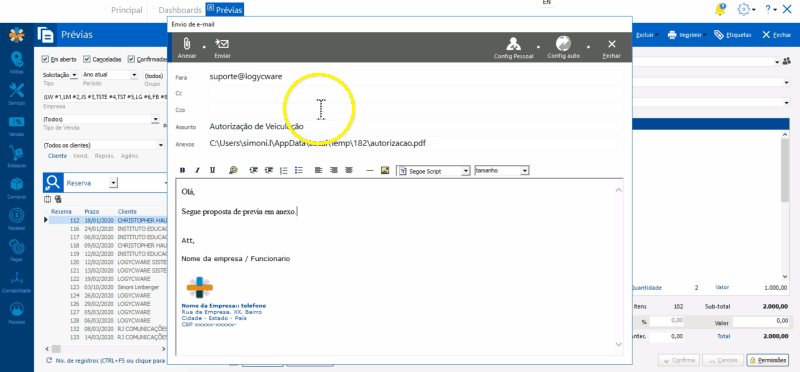The width and height of the screenshot is (800, 372).
Task: Toggle the Canceladas checkbox
Action: tap(87, 59)
